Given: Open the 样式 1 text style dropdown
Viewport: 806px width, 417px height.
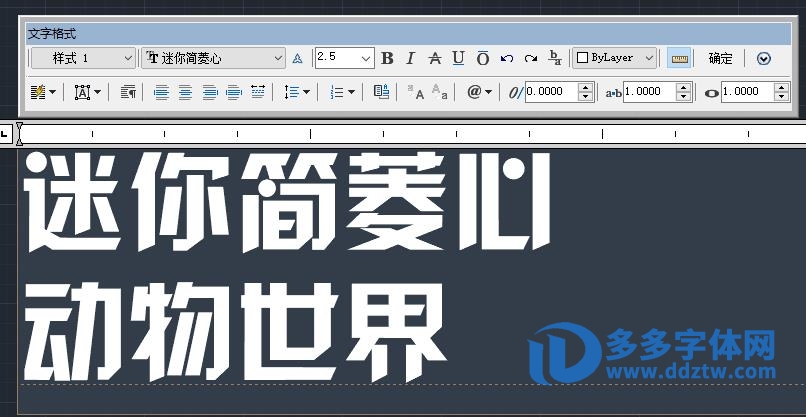Looking at the screenshot, I should click(x=84, y=59).
